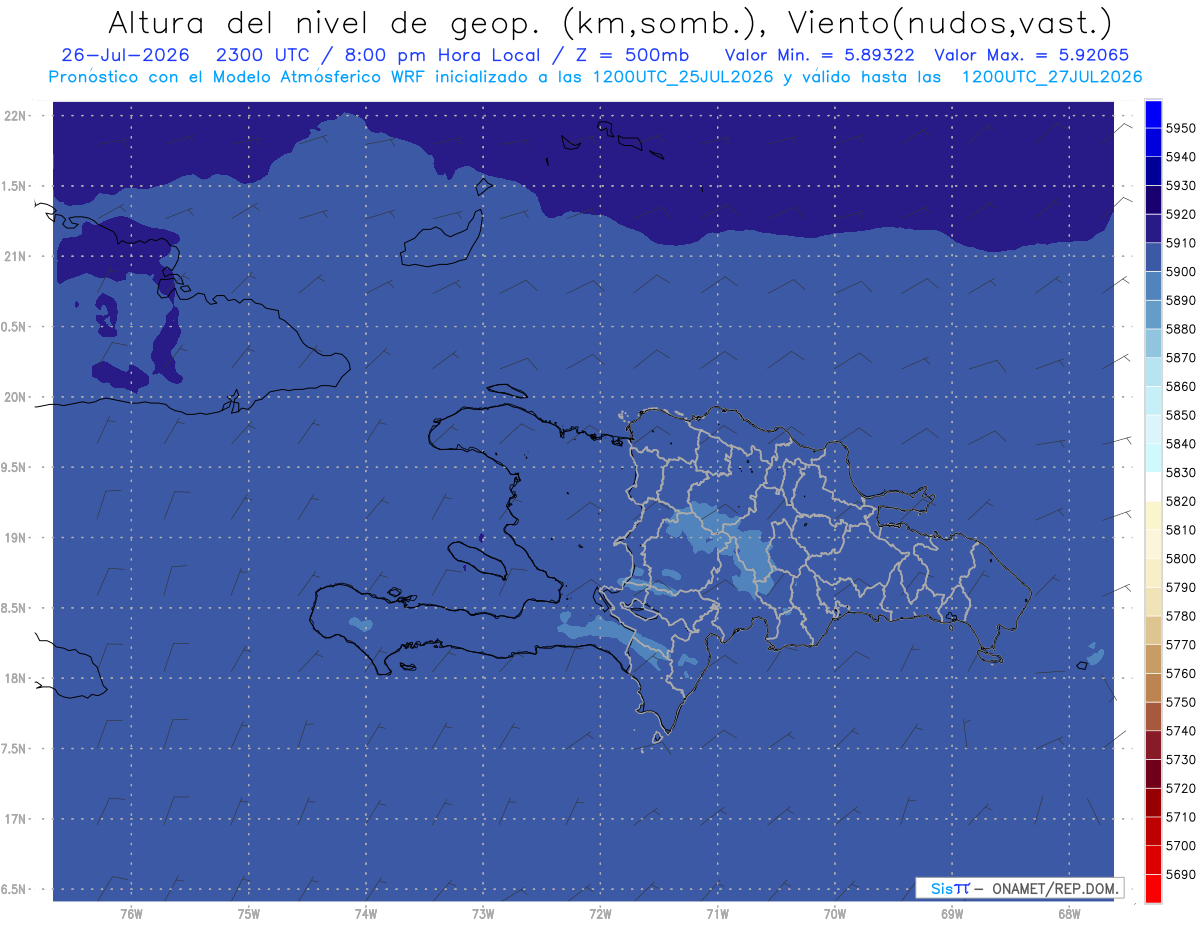Screen dimensions: 1200x927
Task: Select the date text '26-Jul-2026'
Action: point(125,55)
